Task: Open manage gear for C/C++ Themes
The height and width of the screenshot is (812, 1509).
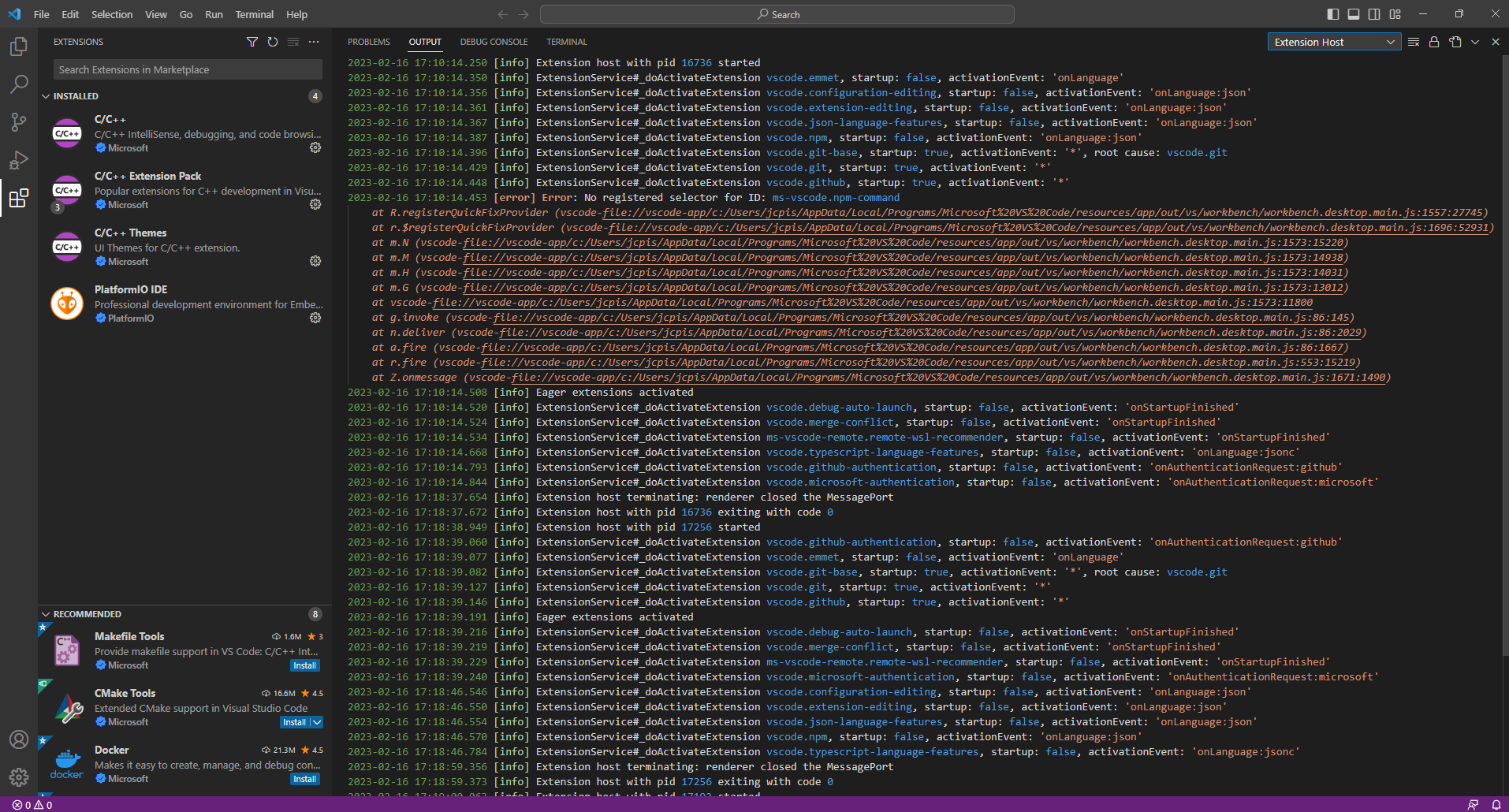Action: pos(315,261)
